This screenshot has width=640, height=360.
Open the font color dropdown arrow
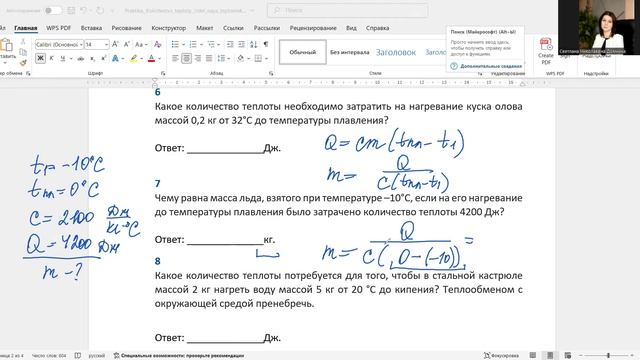(x=159, y=59)
